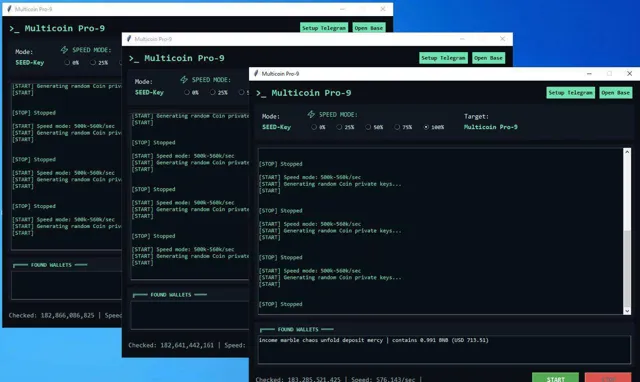Viewport: 640px width, 382px height.
Task: Click the green START button
Action: click(555, 378)
